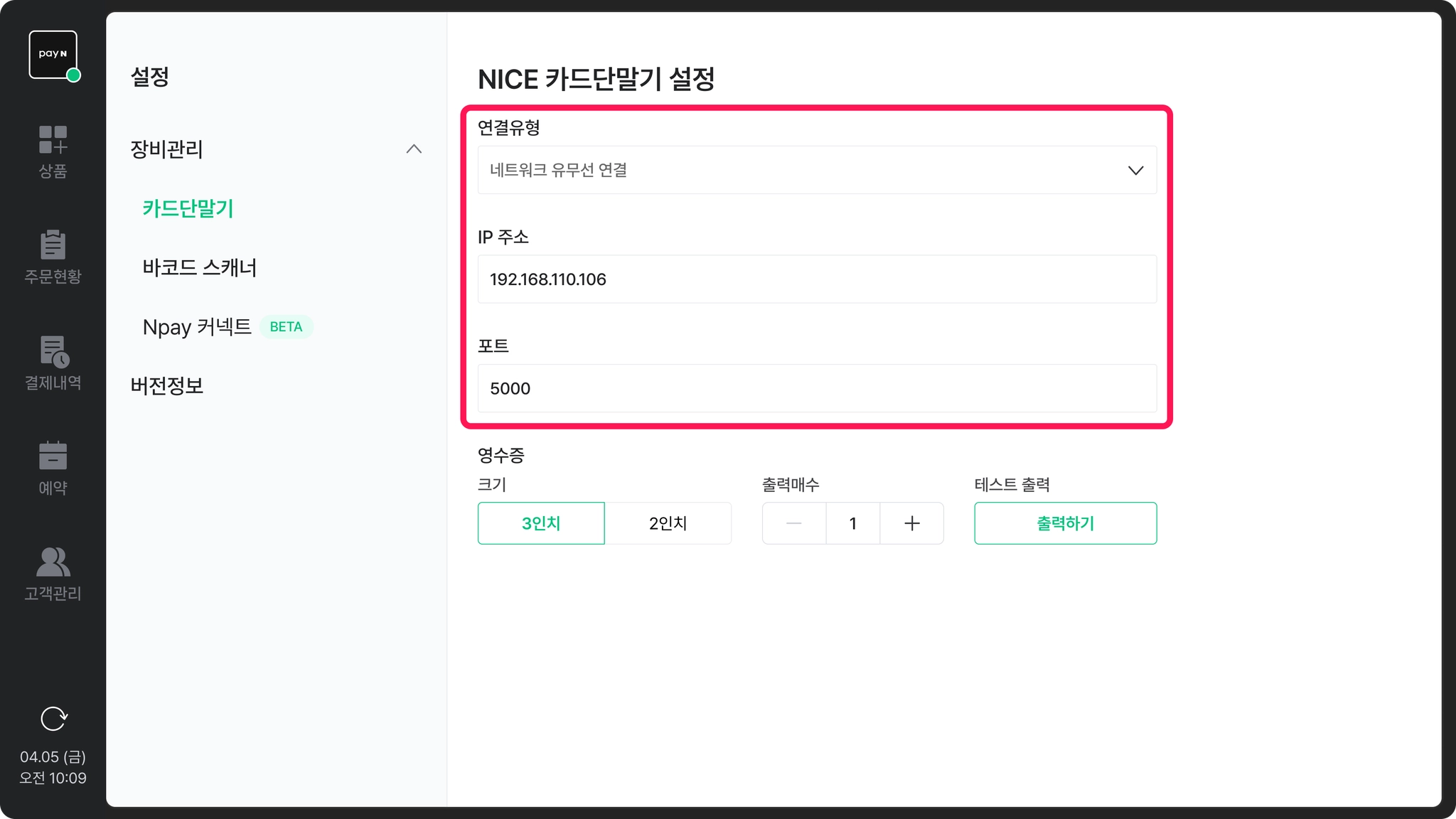1456x819 pixels.
Task: Collapse the 장비관리 section chevron
Action: click(x=414, y=149)
